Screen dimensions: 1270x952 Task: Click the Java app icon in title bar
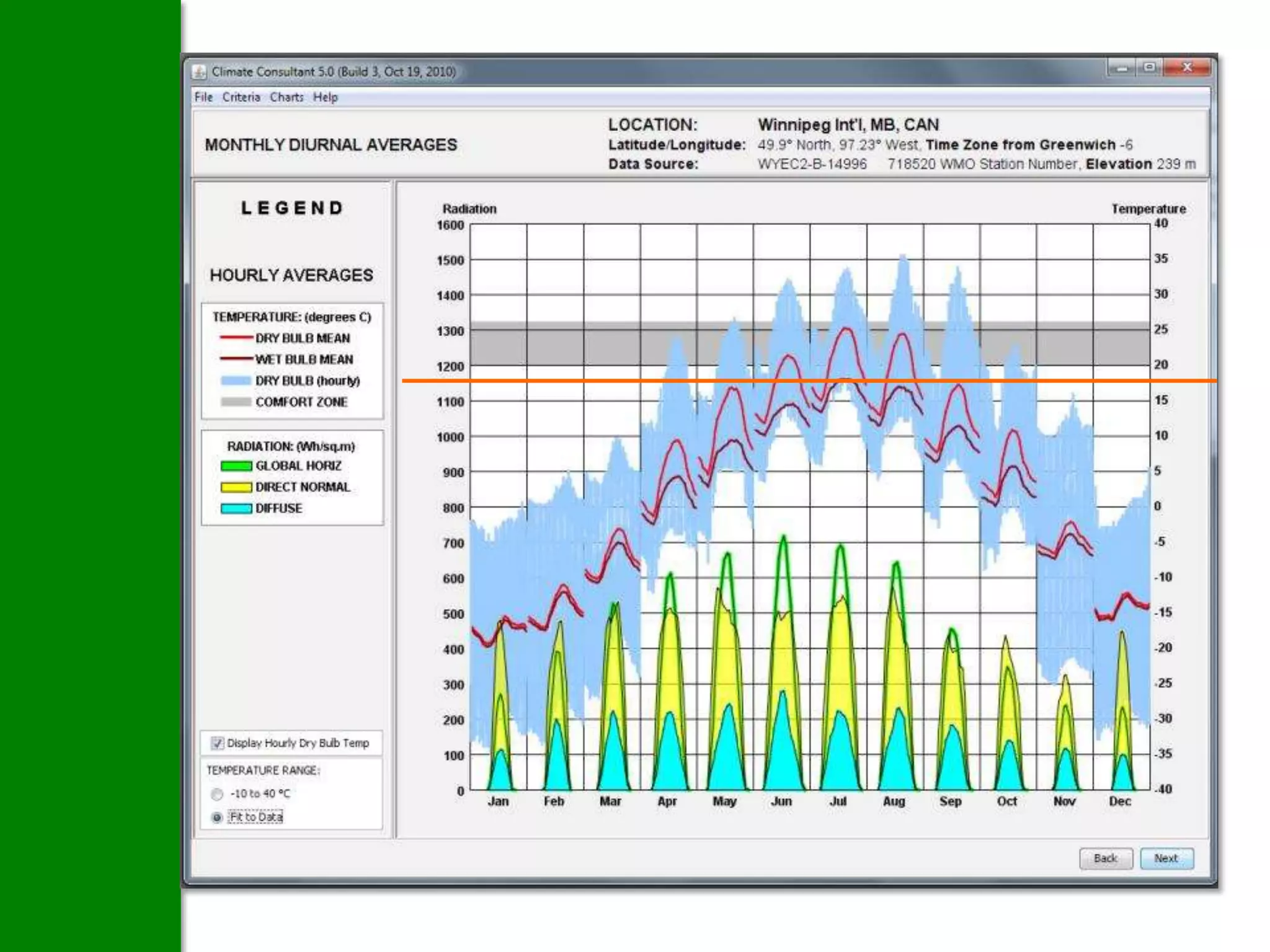pos(199,72)
